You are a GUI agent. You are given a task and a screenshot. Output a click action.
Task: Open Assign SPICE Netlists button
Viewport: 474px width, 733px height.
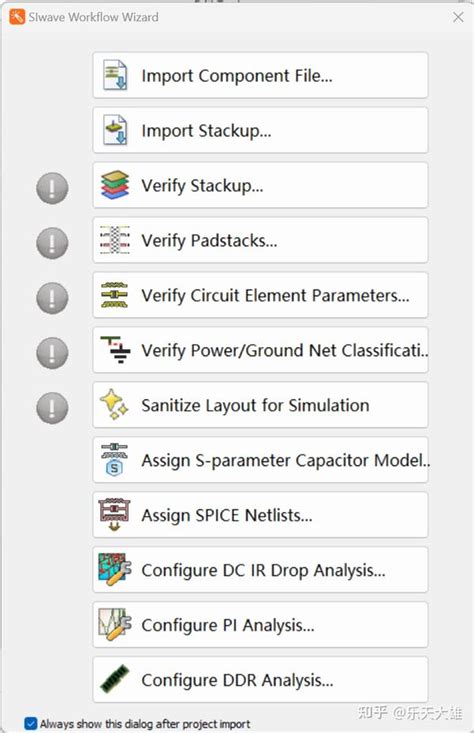pyautogui.click(x=260, y=514)
